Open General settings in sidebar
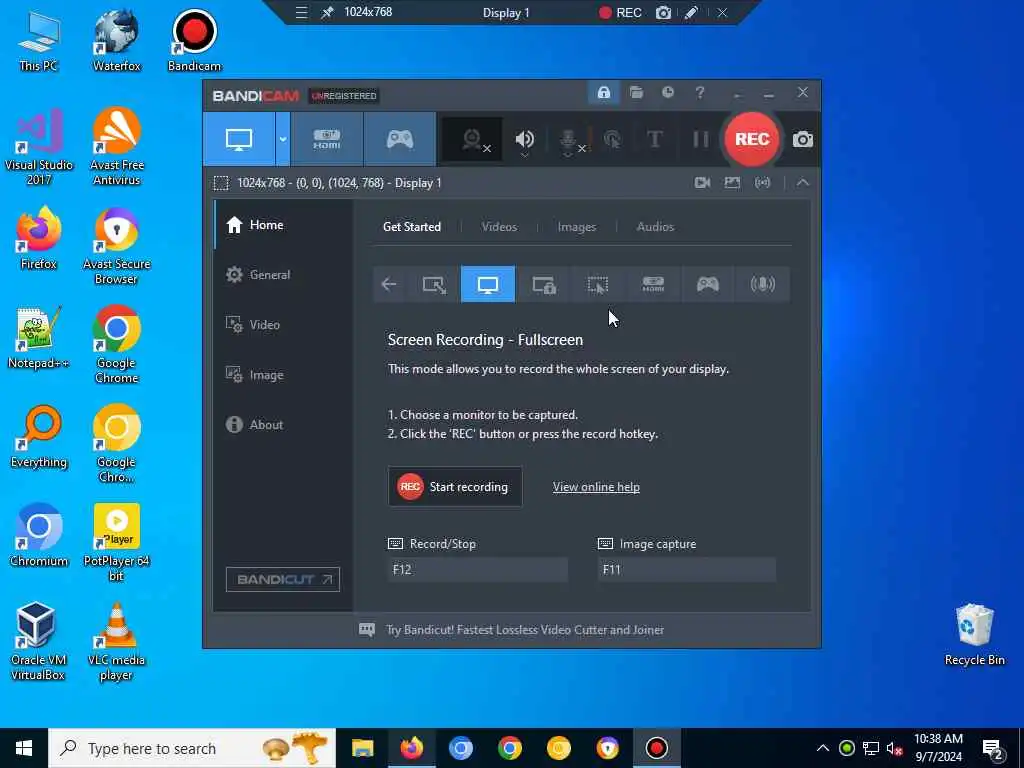 click(x=283, y=275)
